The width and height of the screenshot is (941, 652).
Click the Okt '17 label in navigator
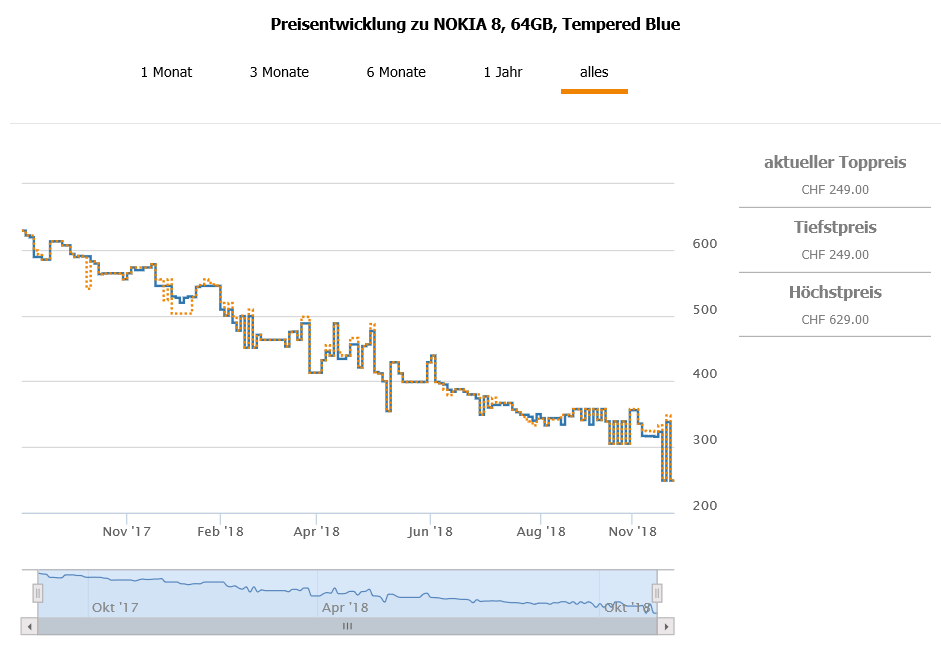[x=115, y=607]
